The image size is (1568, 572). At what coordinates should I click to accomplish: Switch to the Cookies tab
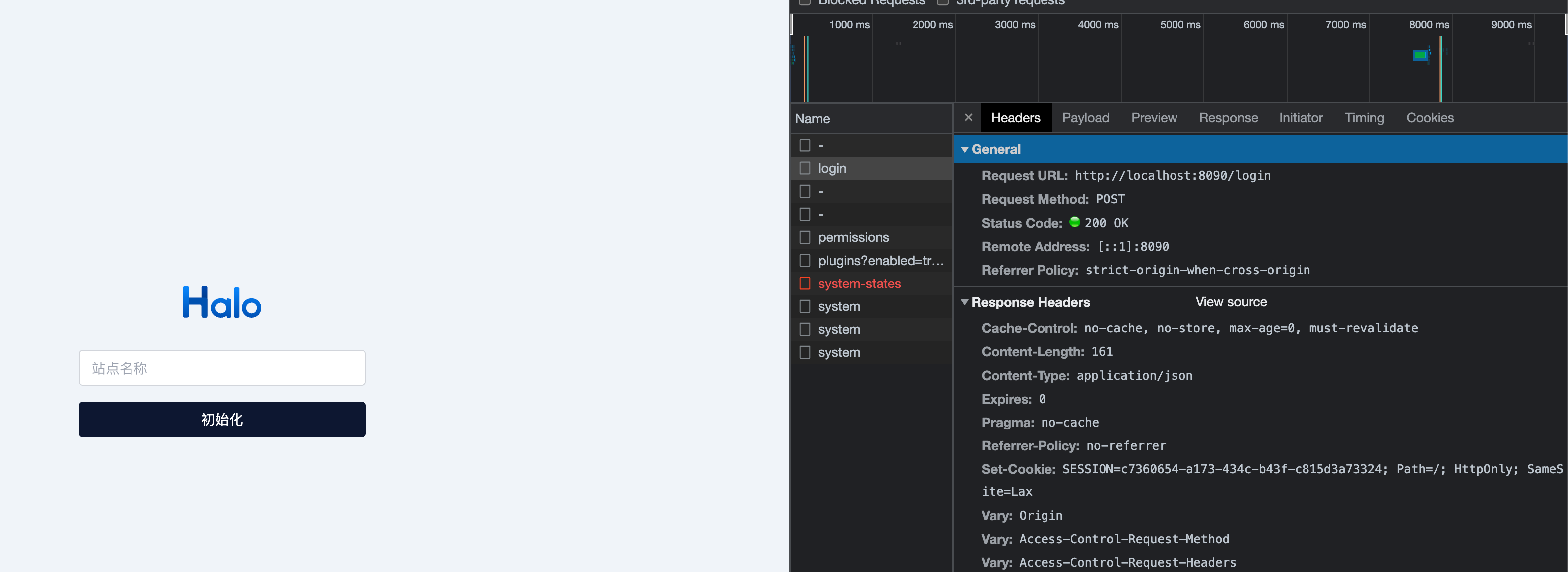pos(1429,118)
